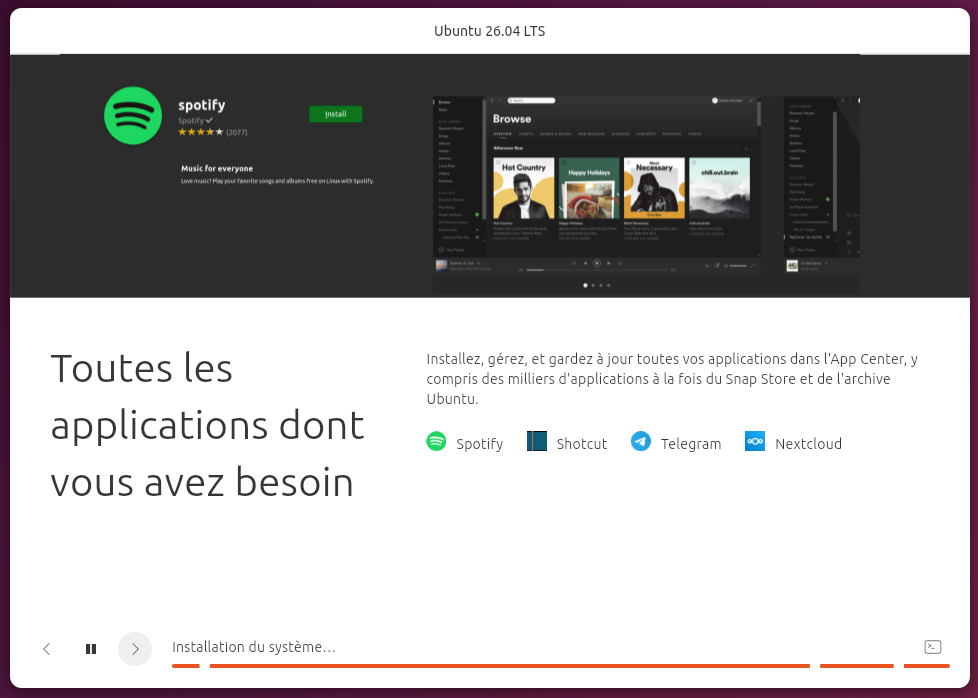The image size is (978, 698).
Task: Click the large Spotify logo in banner
Action: pyautogui.click(x=133, y=115)
